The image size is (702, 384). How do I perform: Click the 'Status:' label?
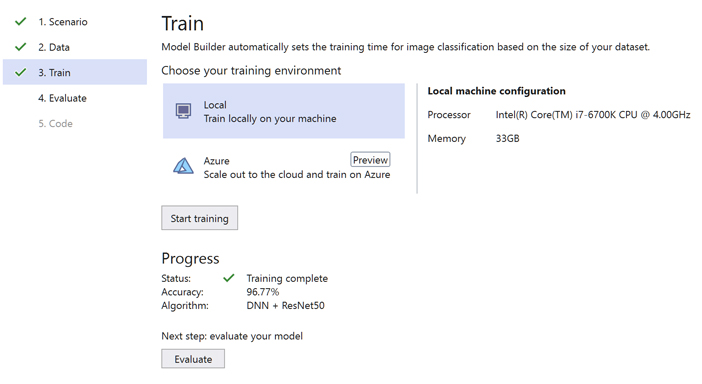(176, 278)
